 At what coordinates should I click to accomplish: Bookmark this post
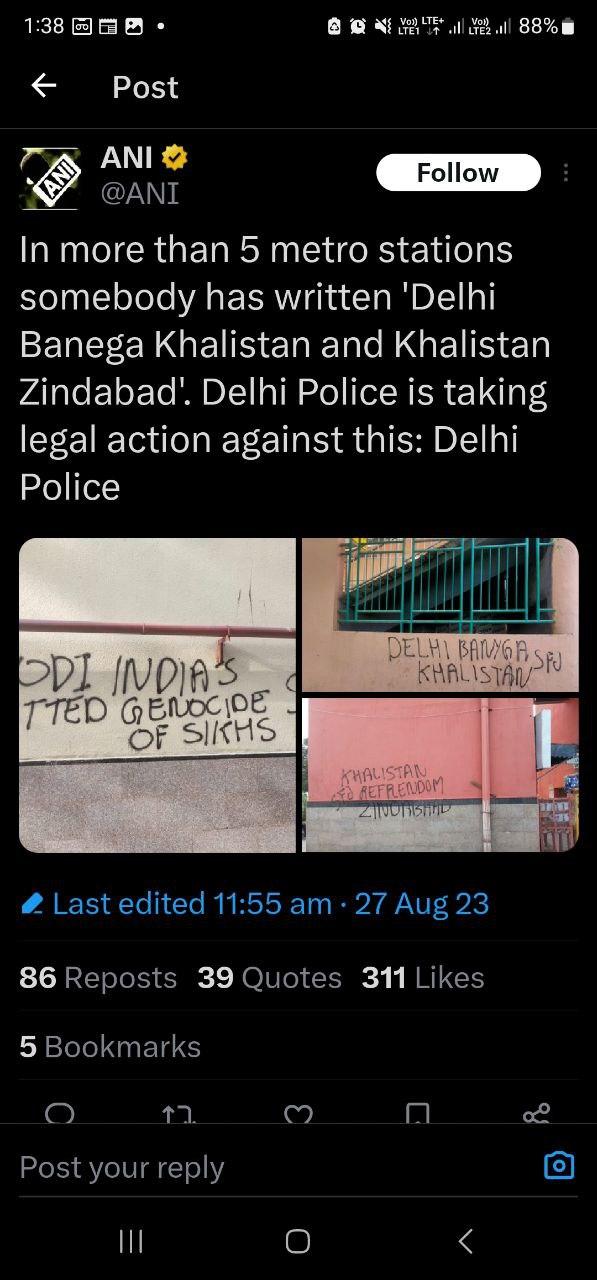click(x=418, y=1112)
